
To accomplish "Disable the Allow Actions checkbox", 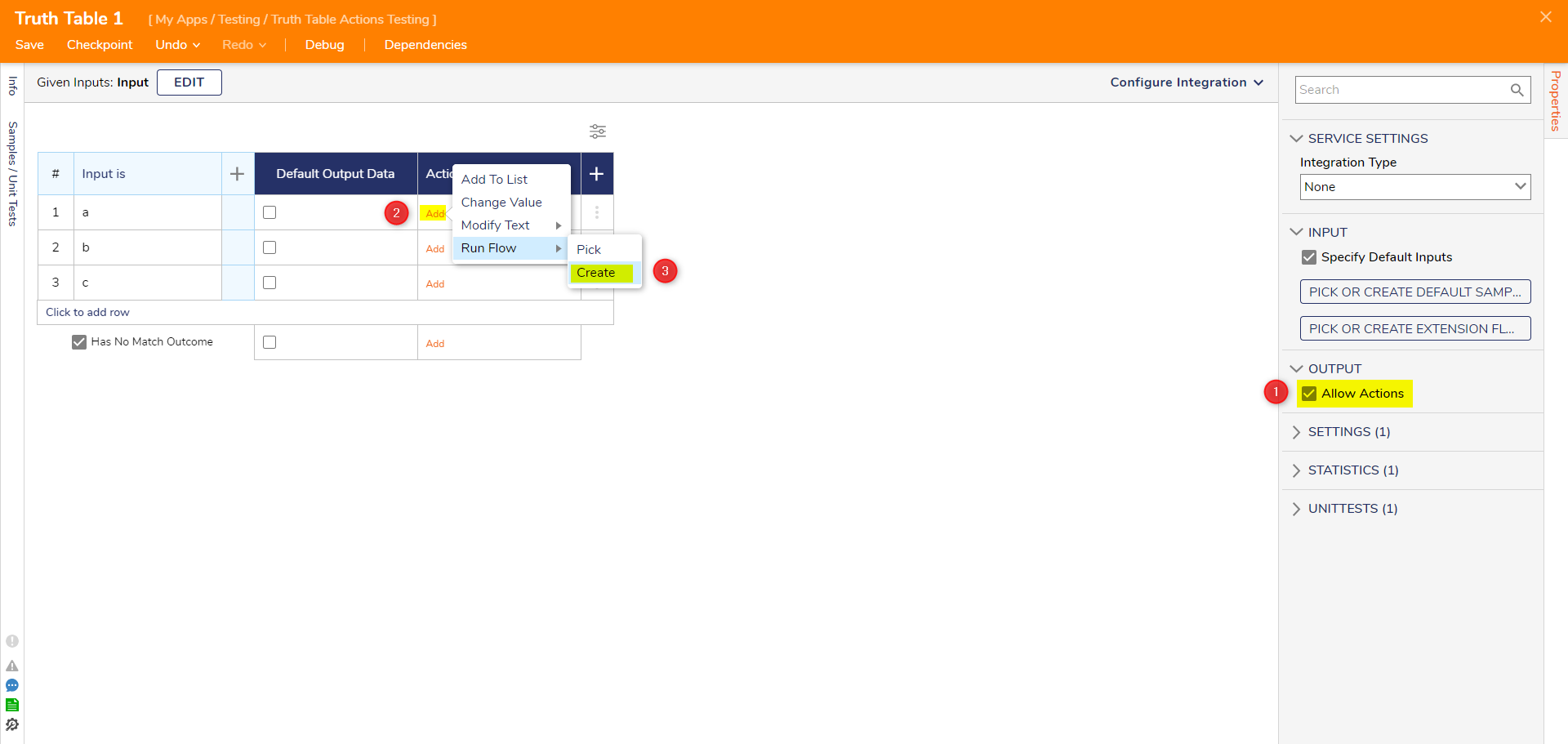I will pyautogui.click(x=1309, y=394).
